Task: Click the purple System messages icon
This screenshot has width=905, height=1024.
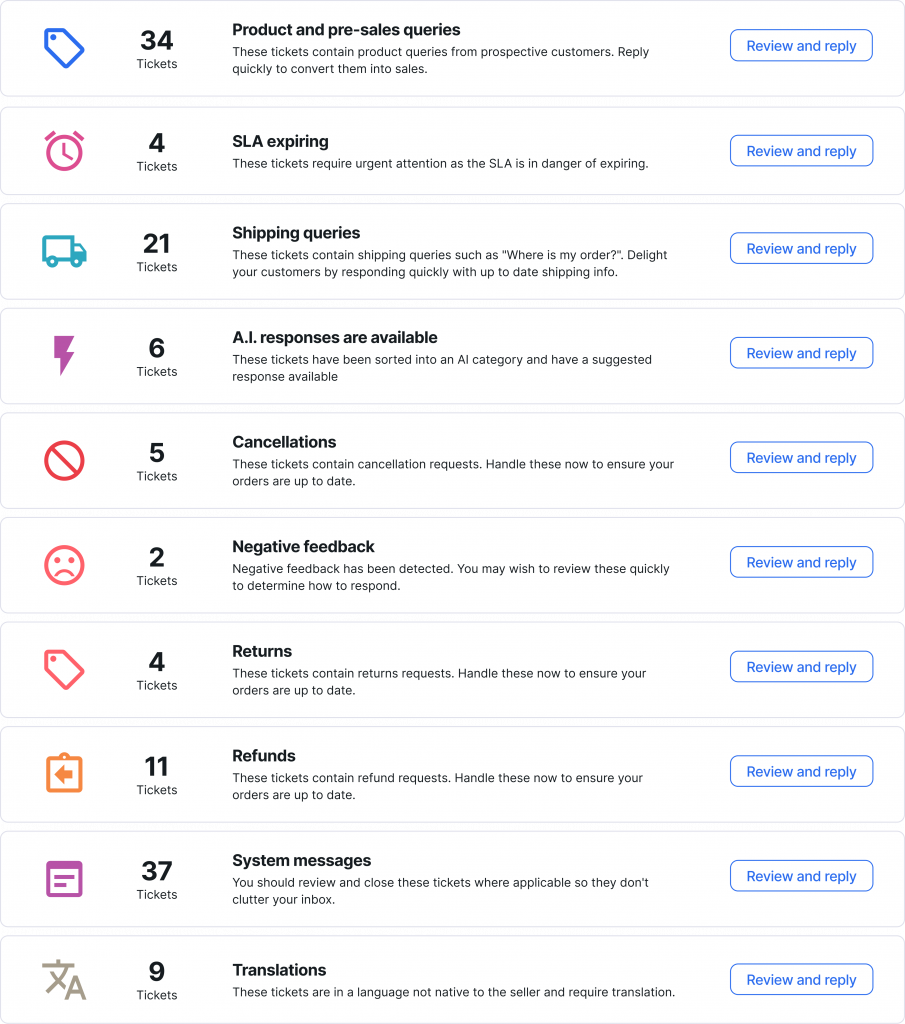Action: [65, 878]
